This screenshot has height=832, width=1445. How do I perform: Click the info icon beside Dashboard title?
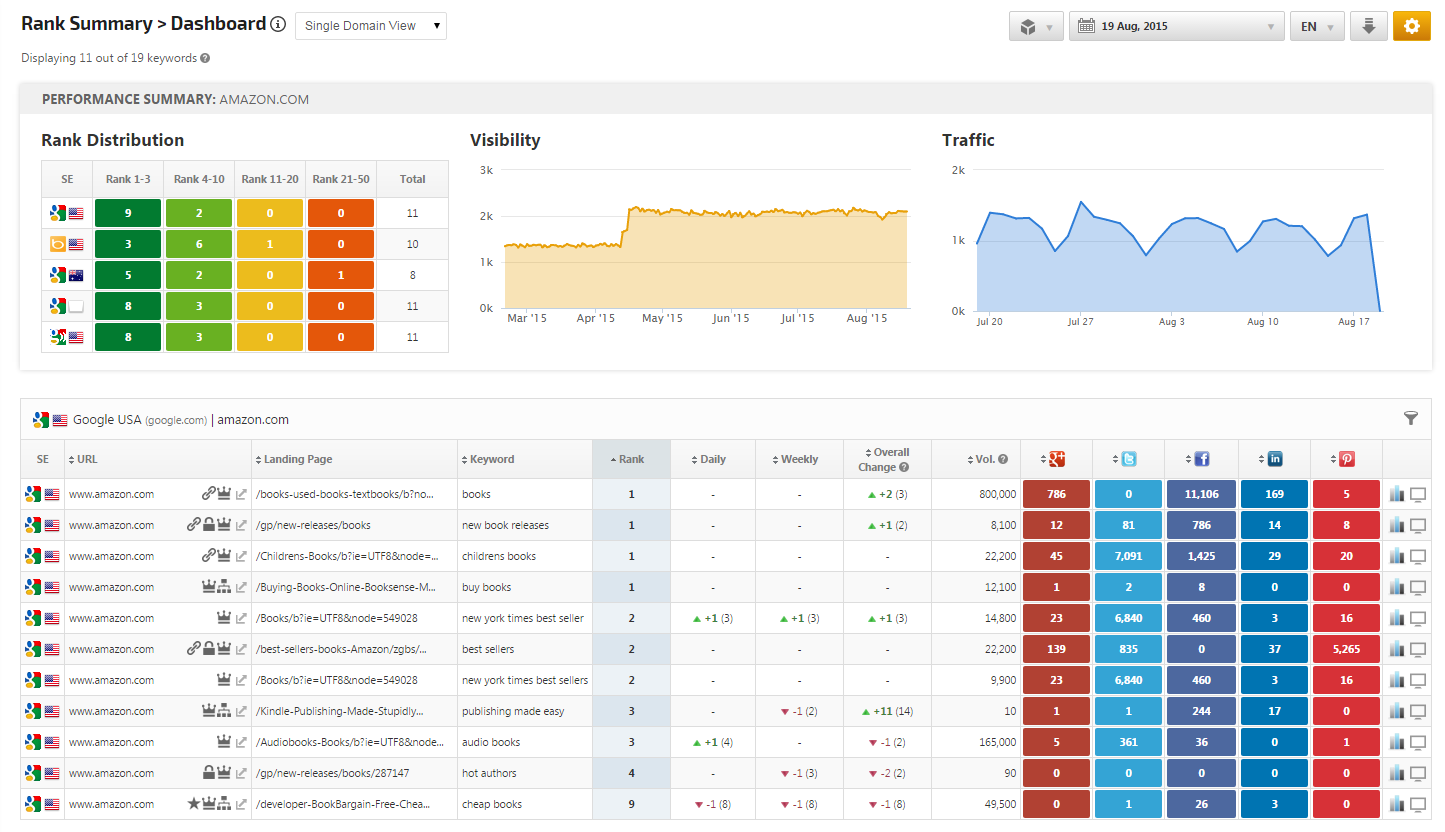(x=278, y=25)
